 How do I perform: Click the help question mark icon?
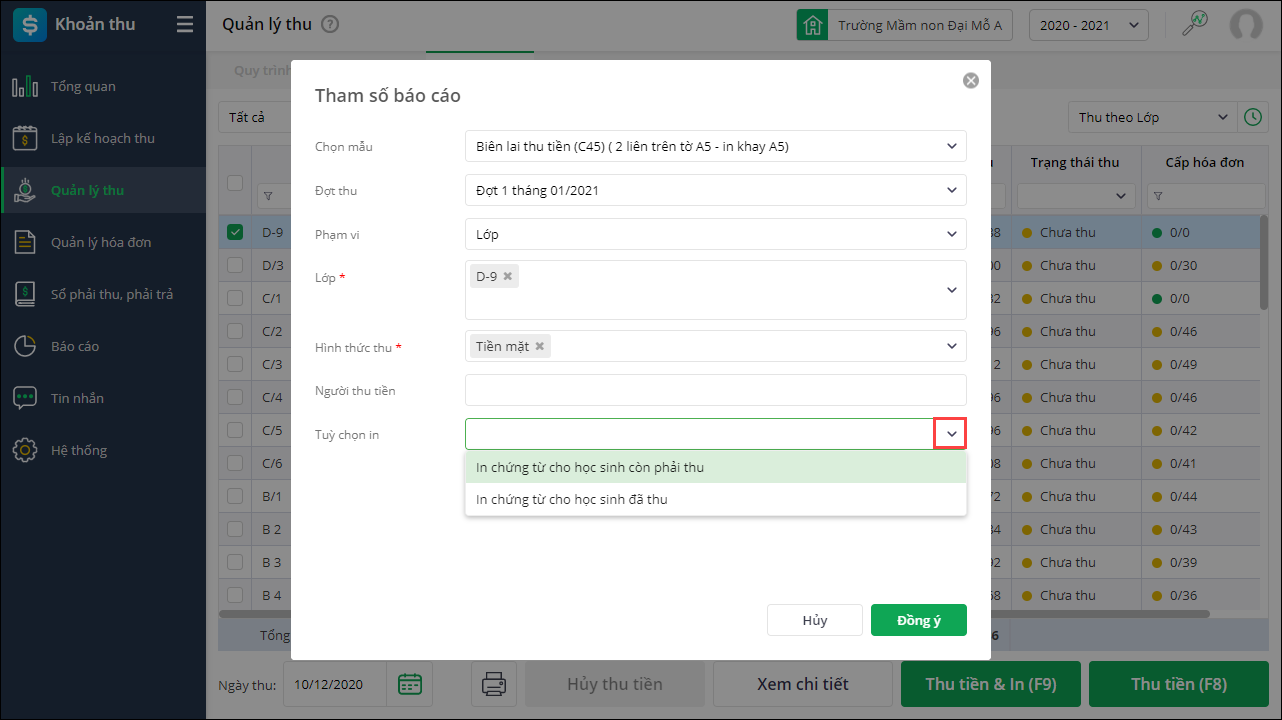click(x=330, y=25)
